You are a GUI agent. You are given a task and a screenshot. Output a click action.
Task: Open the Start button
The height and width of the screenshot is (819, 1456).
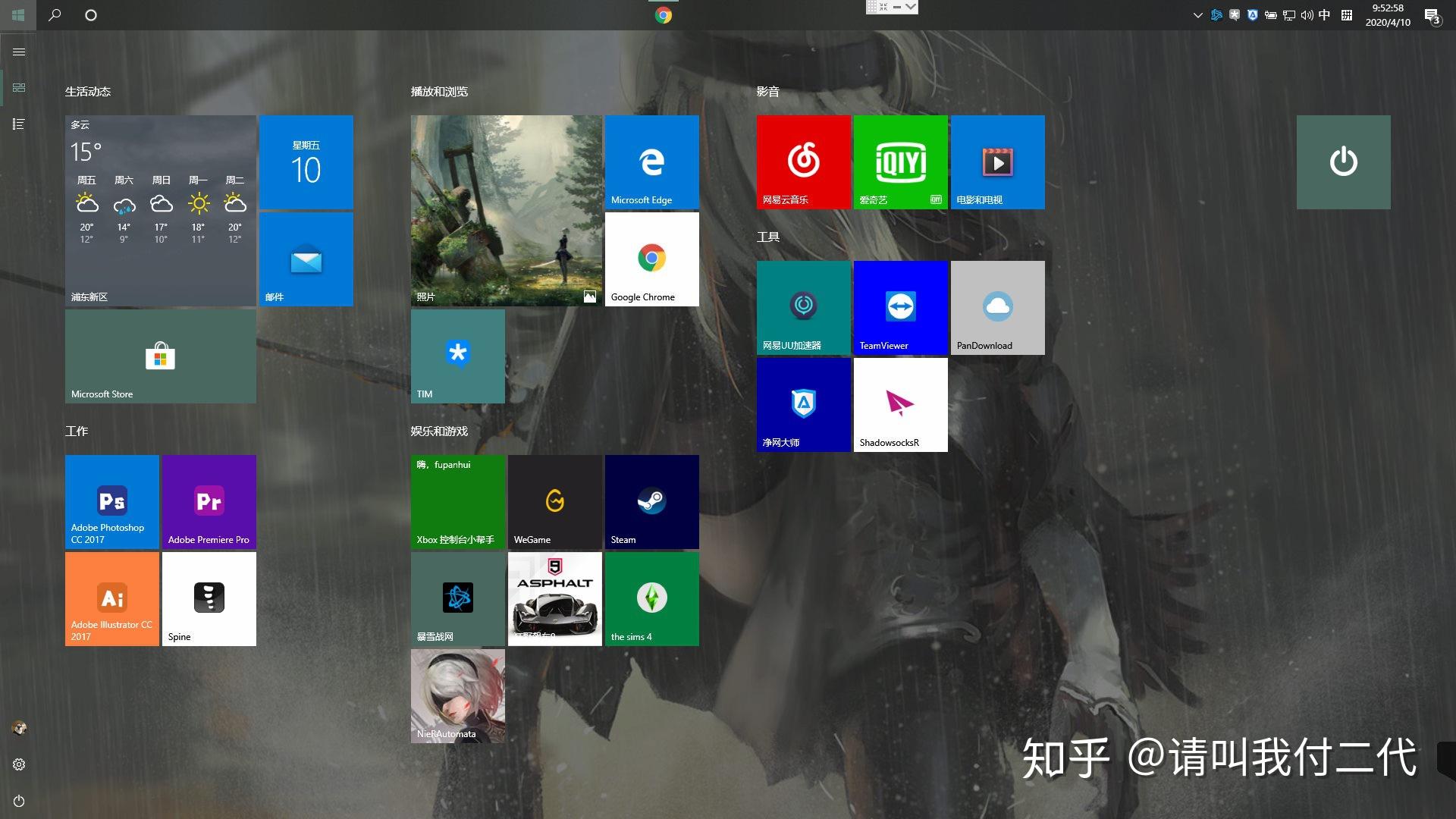(18, 14)
